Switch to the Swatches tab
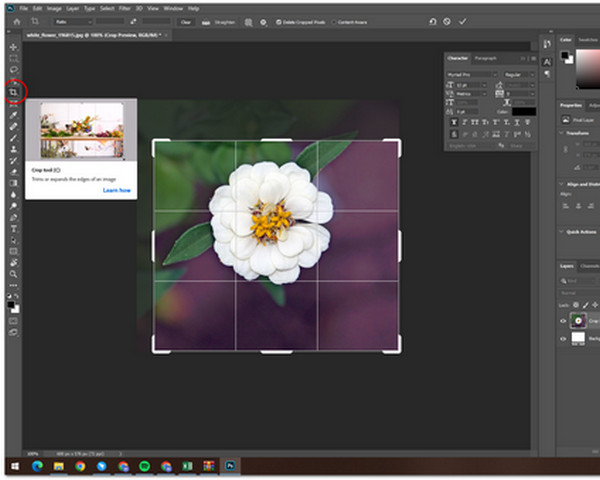Viewport: 600px width, 480px height. point(588,40)
